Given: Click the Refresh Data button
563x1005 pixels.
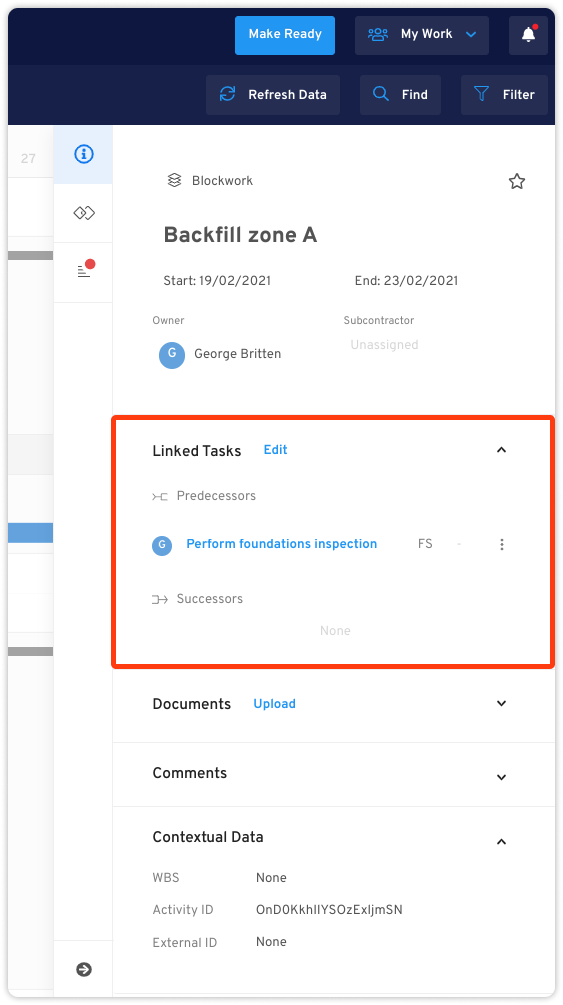Looking at the screenshot, I should coord(273,95).
